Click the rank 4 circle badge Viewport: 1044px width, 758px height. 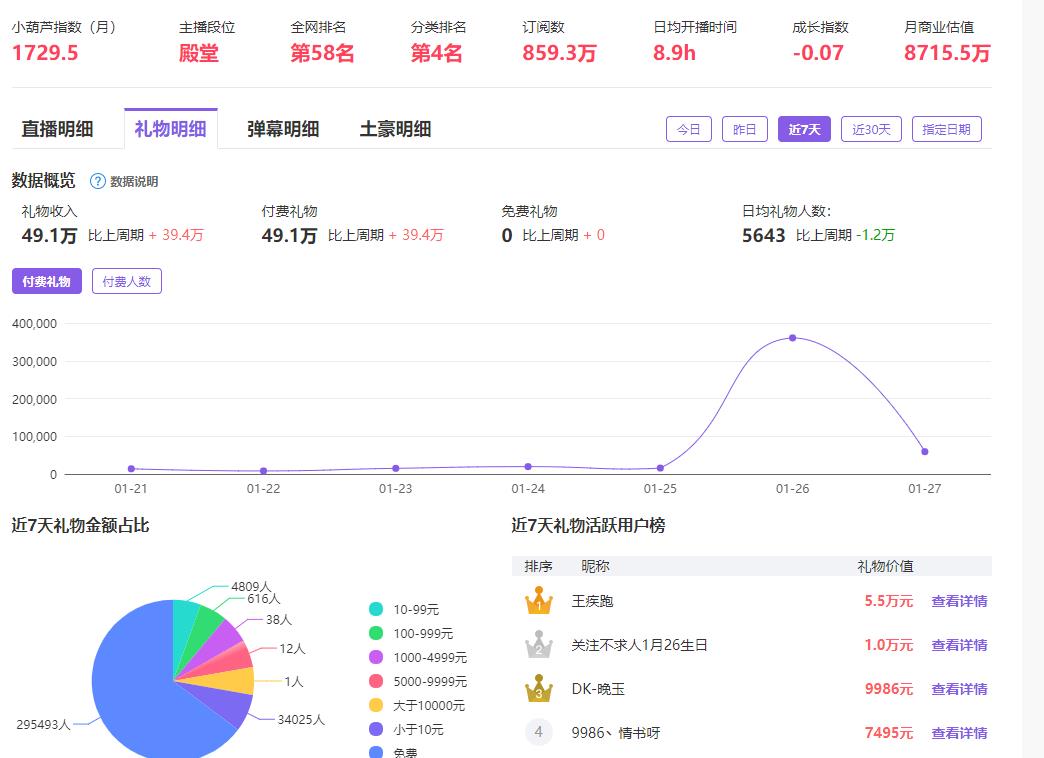538,733
